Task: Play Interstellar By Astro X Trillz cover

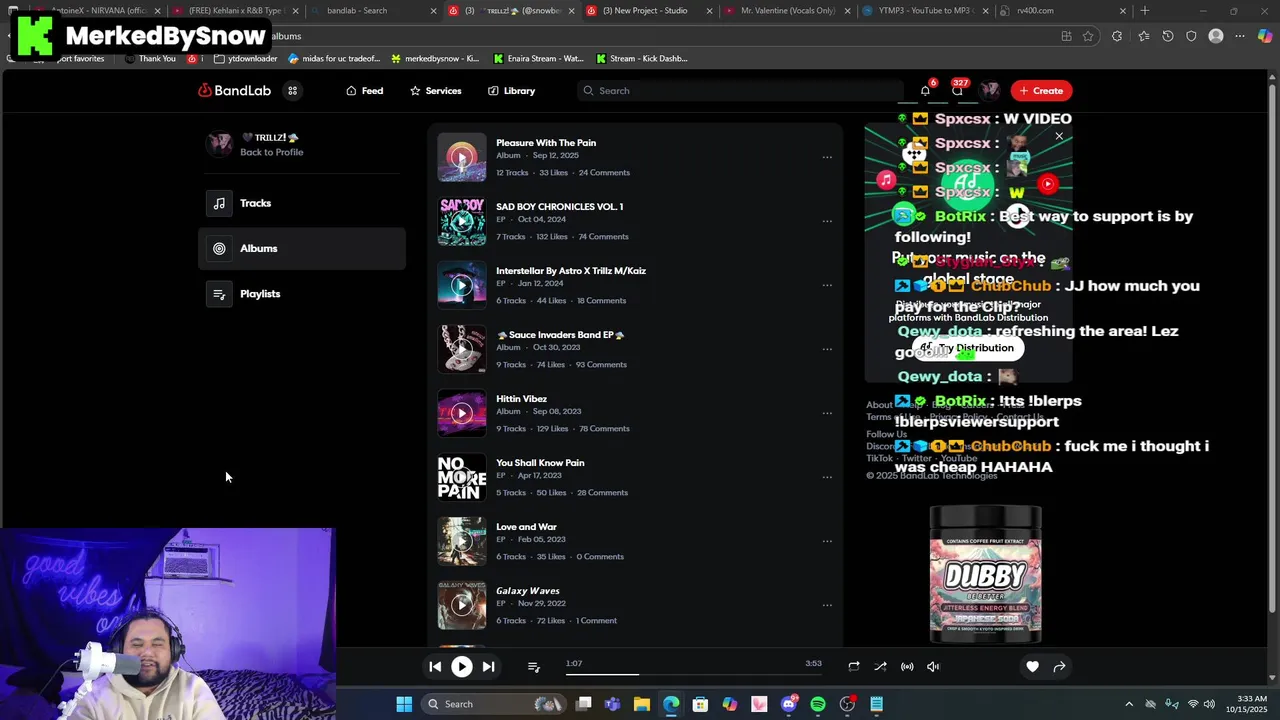Action: click(x=461, y=285)
